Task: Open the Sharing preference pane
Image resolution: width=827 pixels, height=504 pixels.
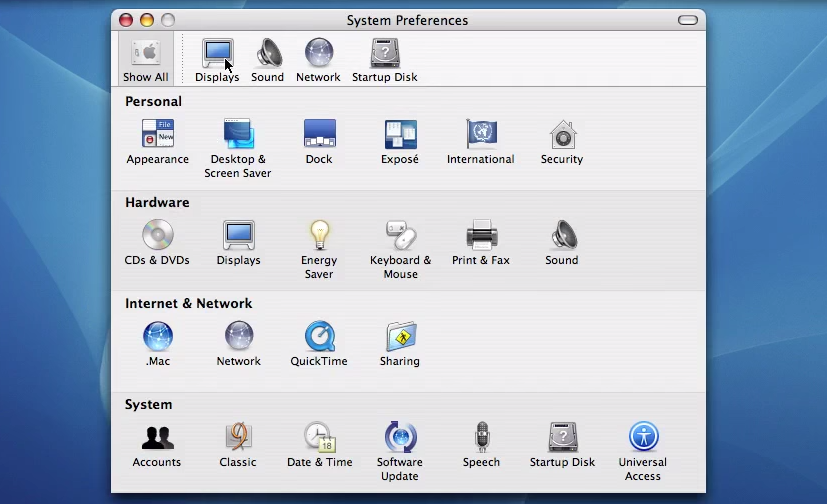Action: (400, 337)
